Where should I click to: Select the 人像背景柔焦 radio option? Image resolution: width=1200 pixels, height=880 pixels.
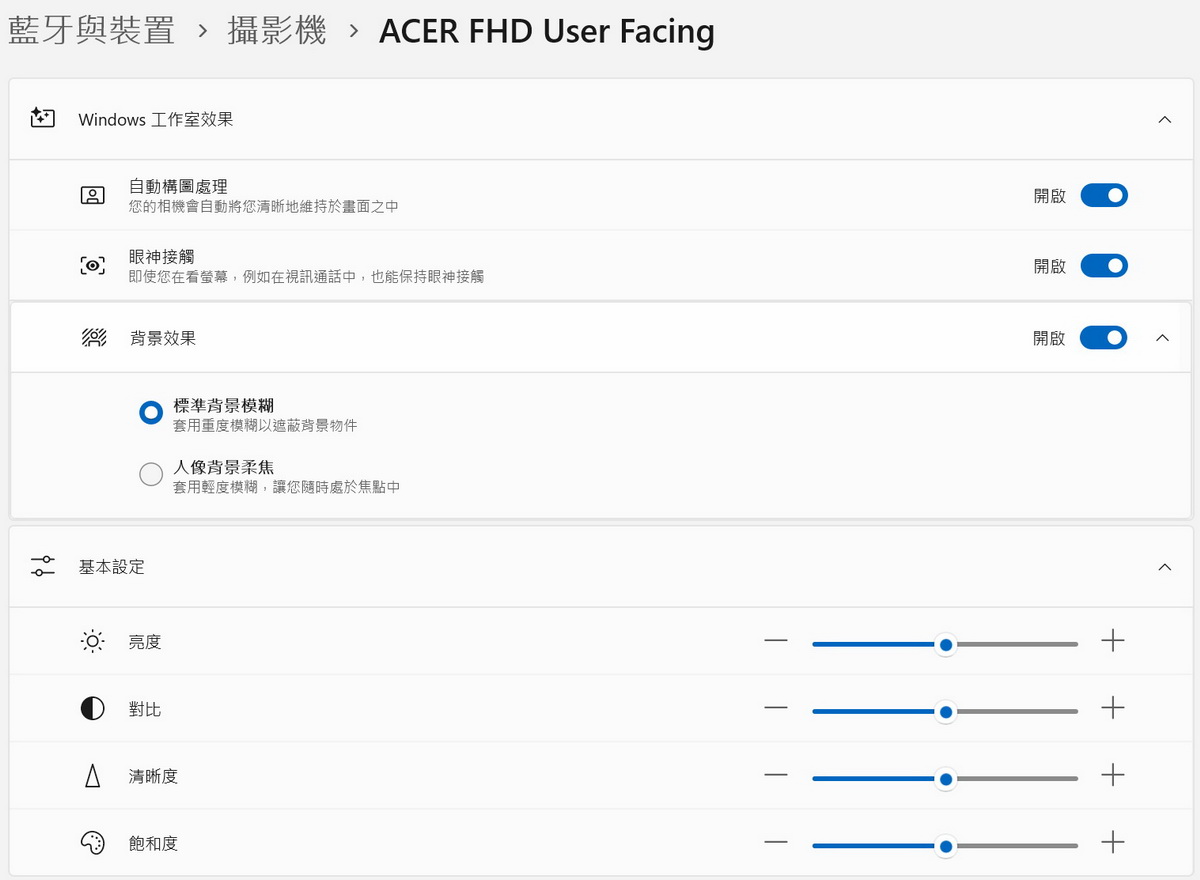tap(151, 475)
